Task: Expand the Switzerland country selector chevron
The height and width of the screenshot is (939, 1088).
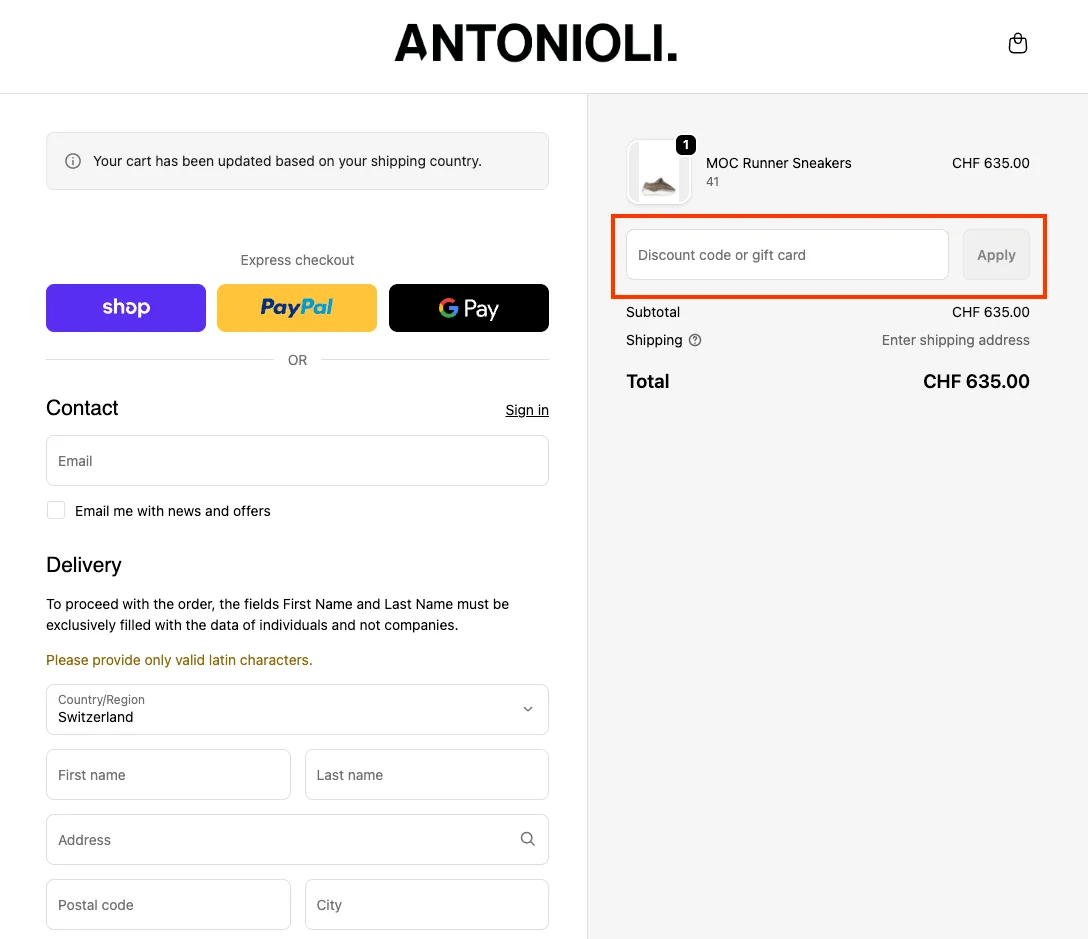Action: tap(527, 709)
